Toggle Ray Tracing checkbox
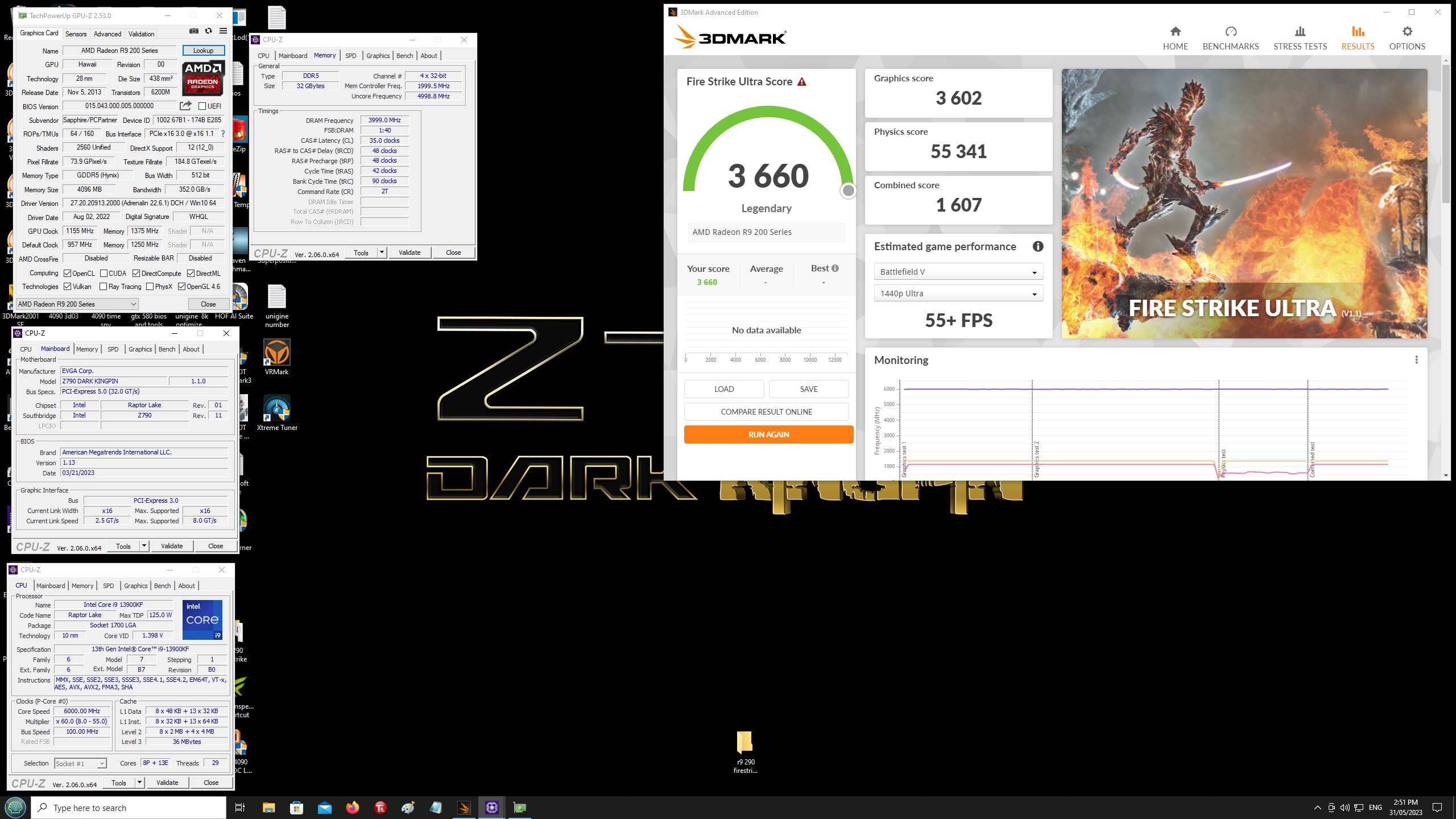 click(104, 287)
